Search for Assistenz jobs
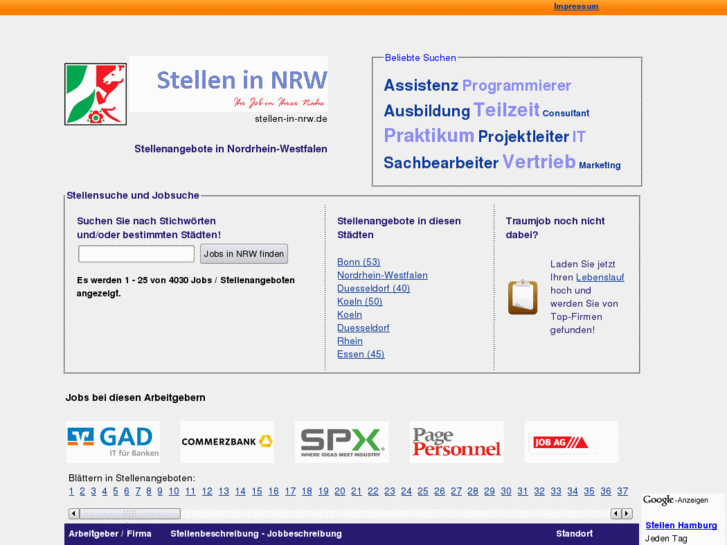 pyautogui.click(x=421, y=85)
